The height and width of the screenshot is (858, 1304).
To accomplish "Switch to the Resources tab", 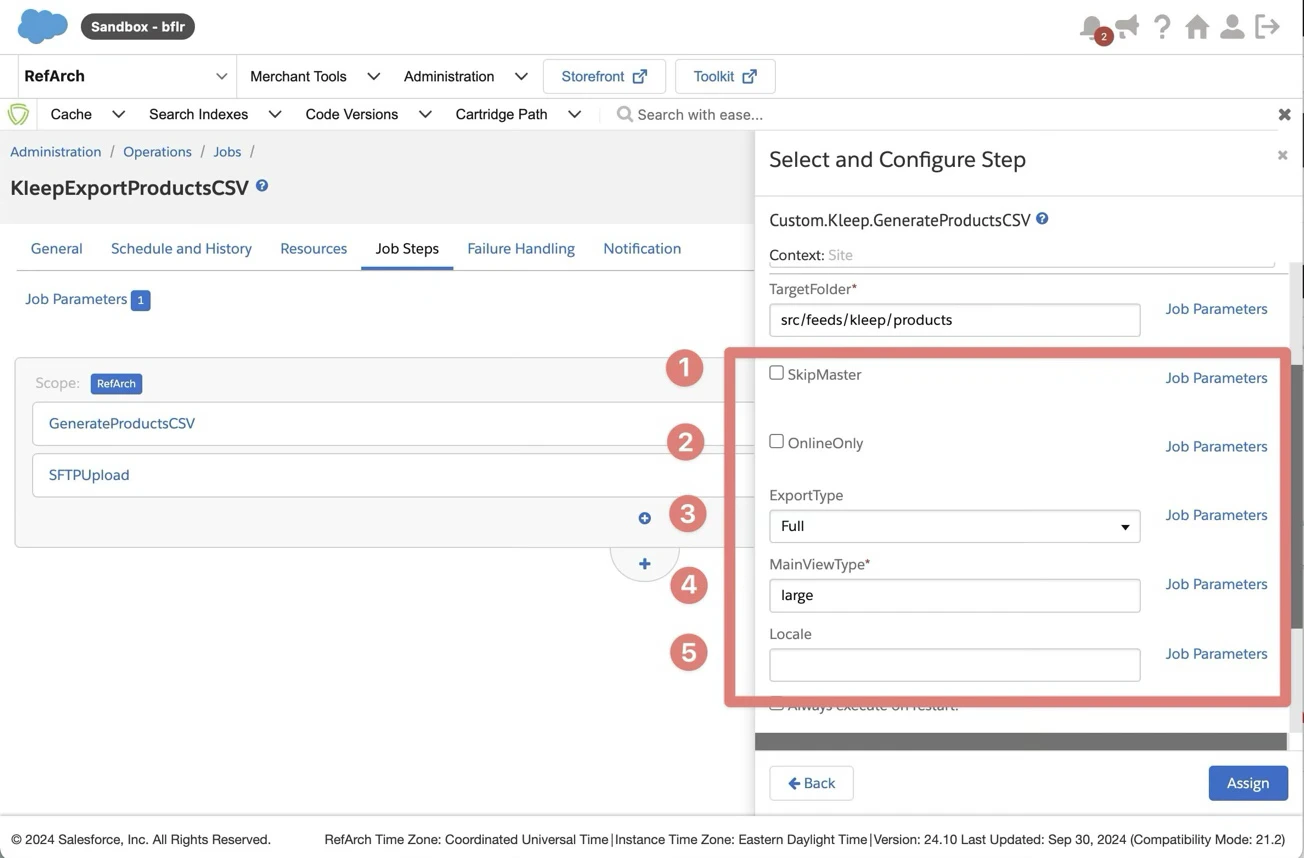I will [x=313, y=248].
